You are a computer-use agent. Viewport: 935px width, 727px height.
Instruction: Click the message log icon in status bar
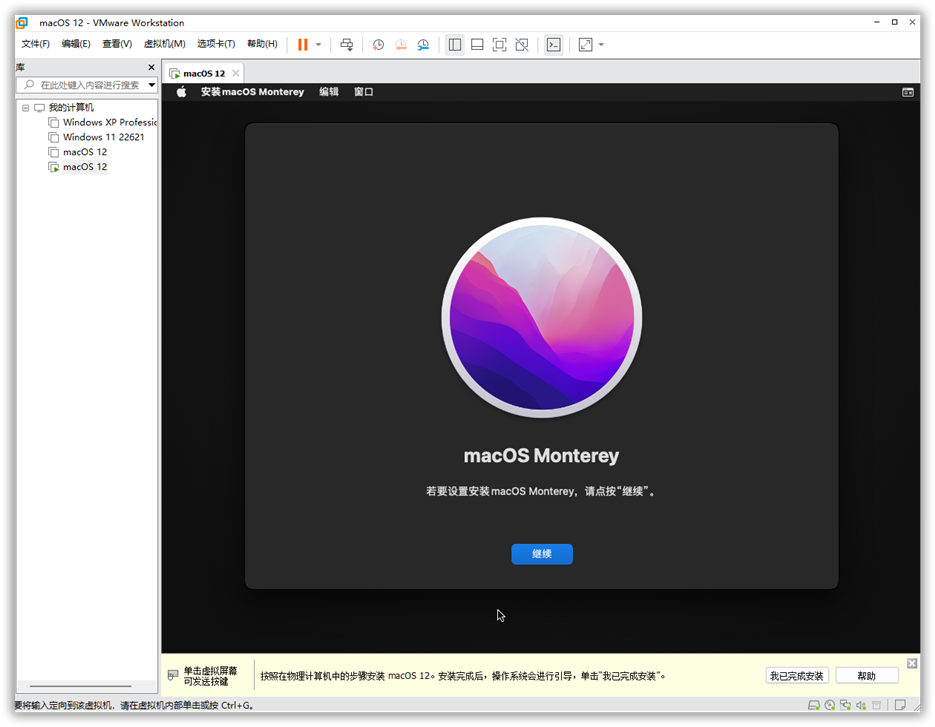point(900,706)
